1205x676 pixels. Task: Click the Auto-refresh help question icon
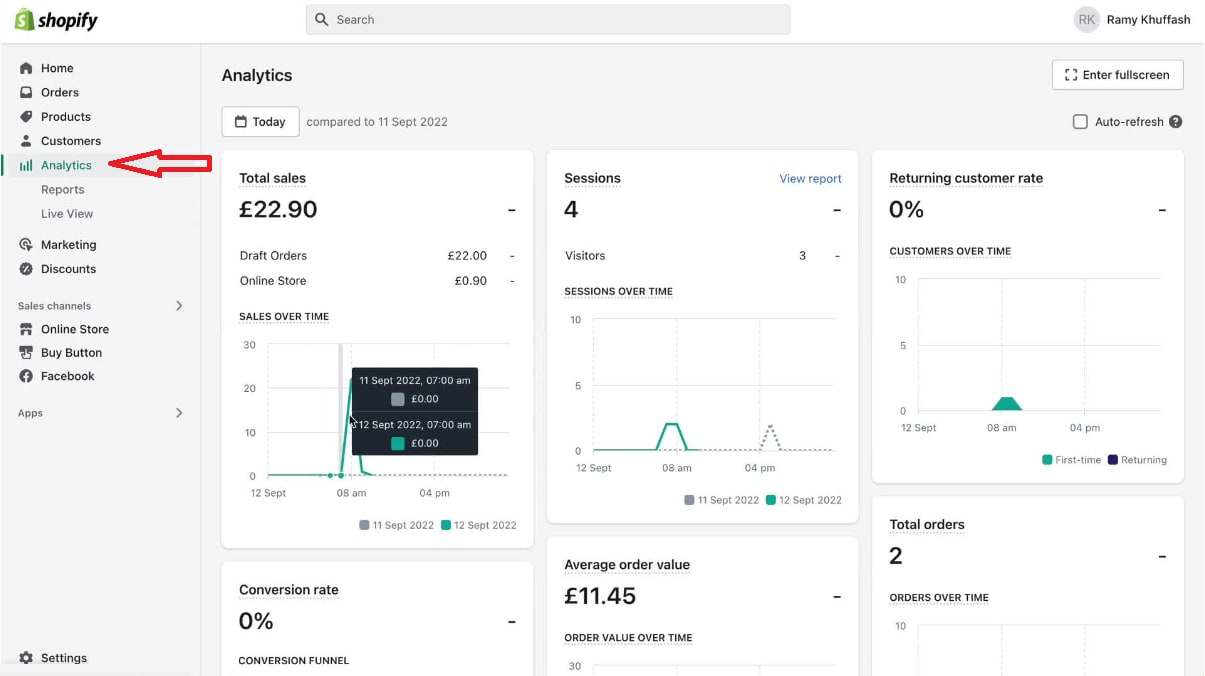[1176, 122]
